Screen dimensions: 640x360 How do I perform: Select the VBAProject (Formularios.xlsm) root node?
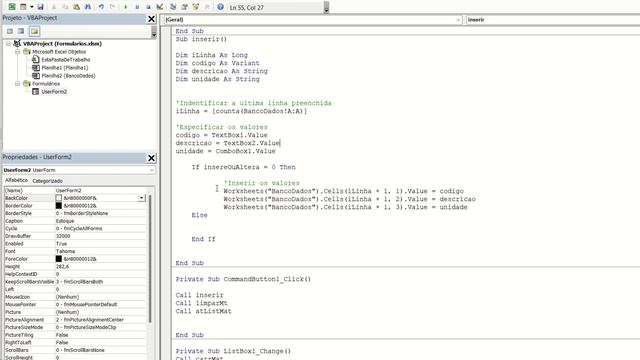pyautogui.click(x=62, y=44)
